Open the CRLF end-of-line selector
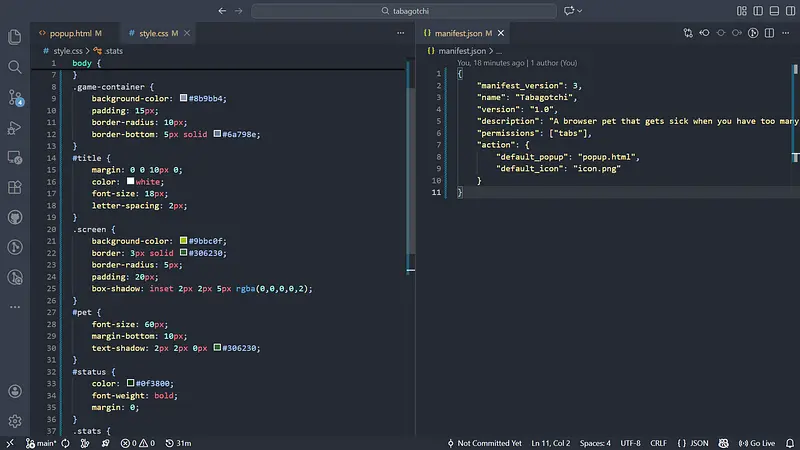Image resolution: width=800 pixels, height=450 pixels. [x=657, y=442]
